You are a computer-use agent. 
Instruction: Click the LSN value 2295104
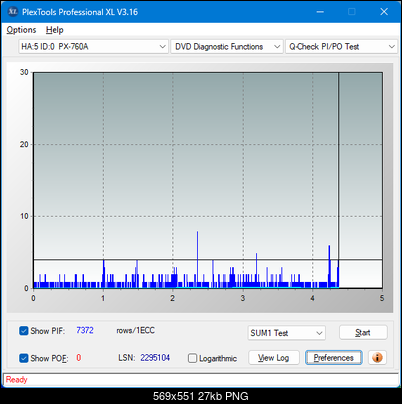click(x=155, y=358)
